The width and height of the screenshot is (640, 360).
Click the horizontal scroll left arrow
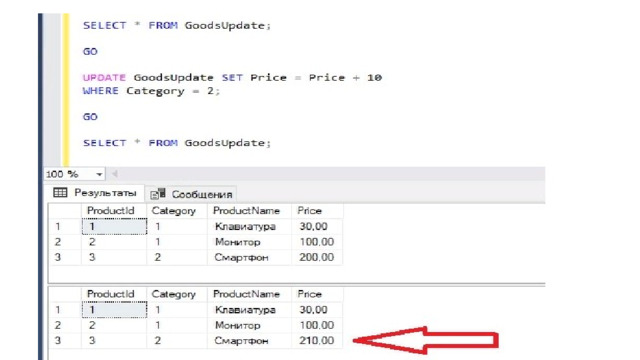click(115, 174)
